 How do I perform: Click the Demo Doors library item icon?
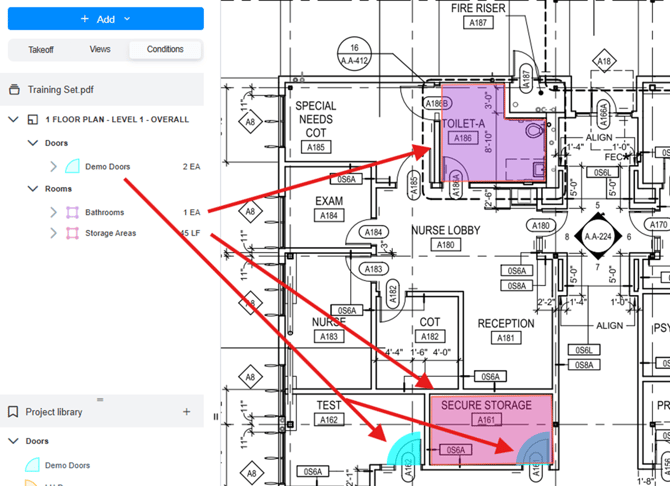[x=32, y=465]
